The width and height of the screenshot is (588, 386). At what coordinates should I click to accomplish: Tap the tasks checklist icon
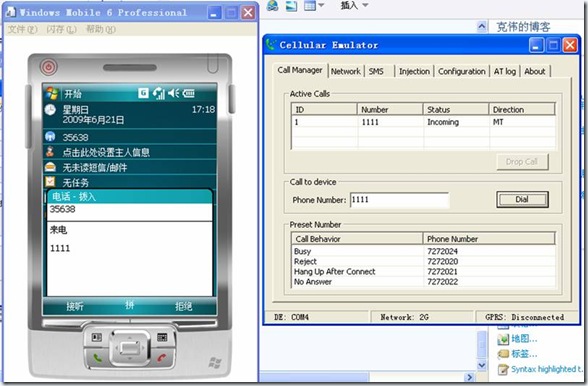[x=50, y=182]
